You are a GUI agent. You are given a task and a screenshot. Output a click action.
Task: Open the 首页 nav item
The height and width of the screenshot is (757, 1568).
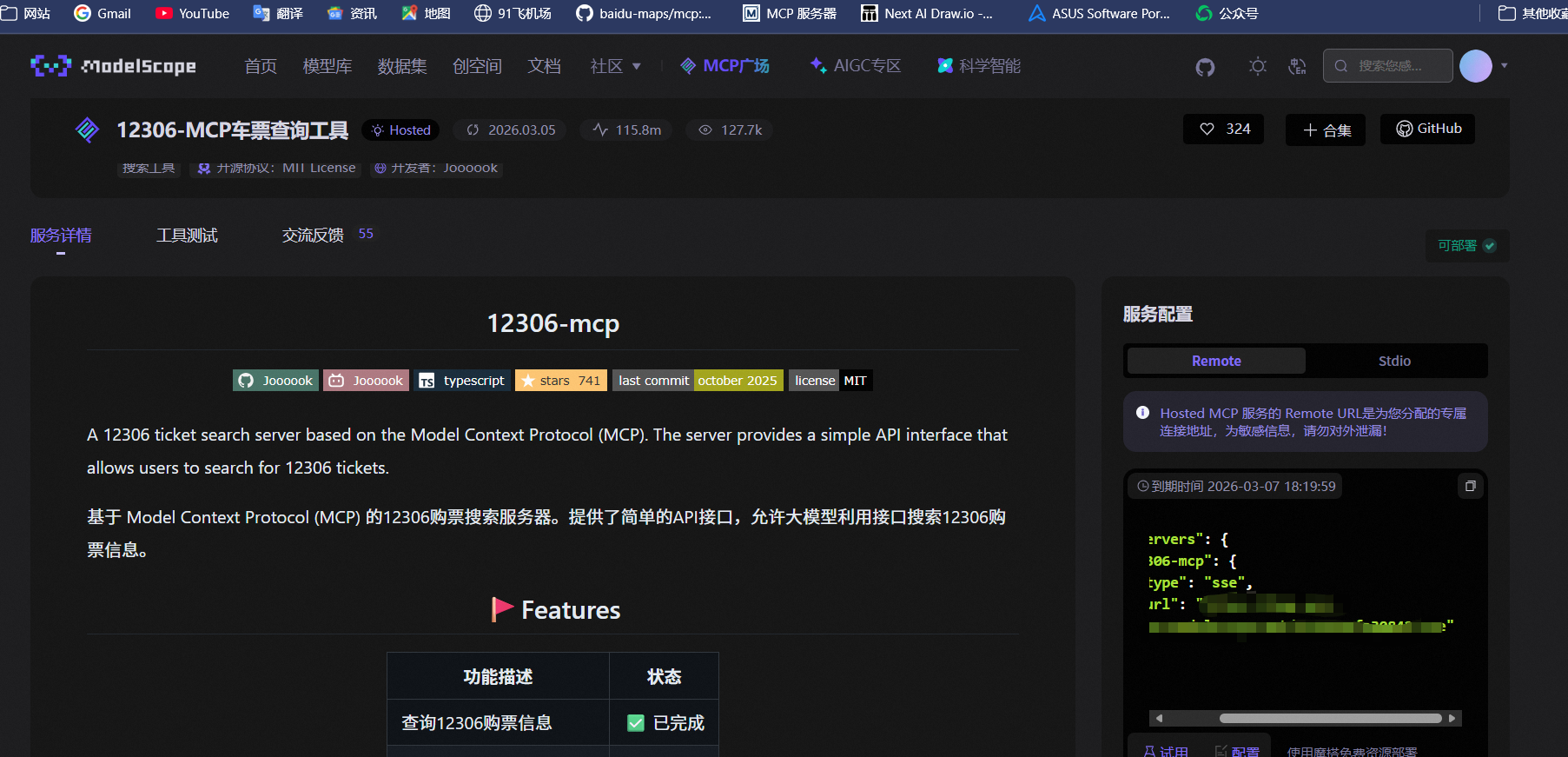pyautogui.click(x=261, y=66)
